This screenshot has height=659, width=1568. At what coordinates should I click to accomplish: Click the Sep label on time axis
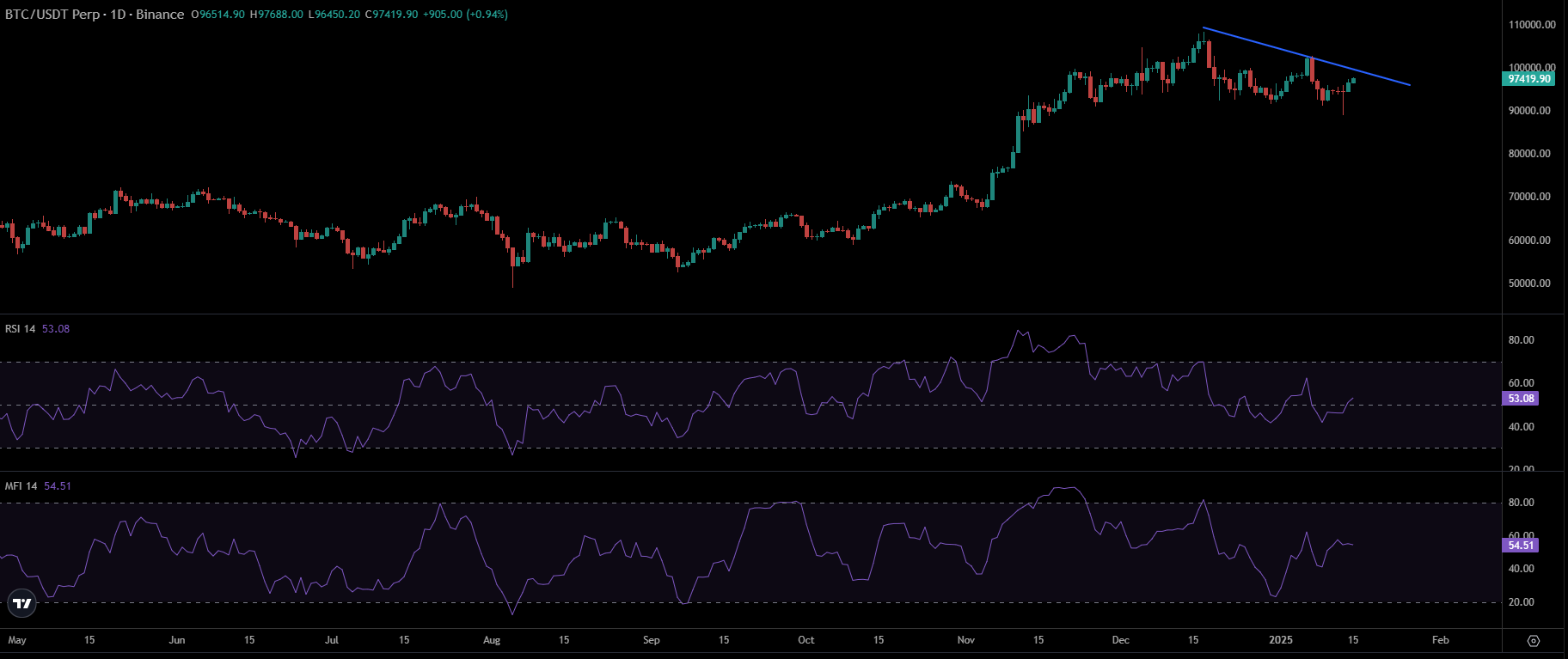pos(652,640)
